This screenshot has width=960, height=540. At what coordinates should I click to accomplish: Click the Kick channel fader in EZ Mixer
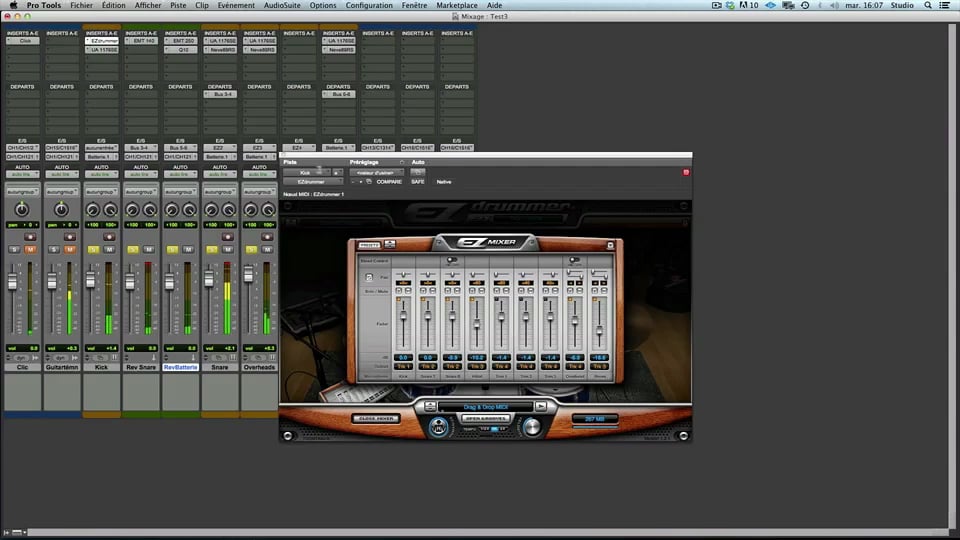[403, 317]
